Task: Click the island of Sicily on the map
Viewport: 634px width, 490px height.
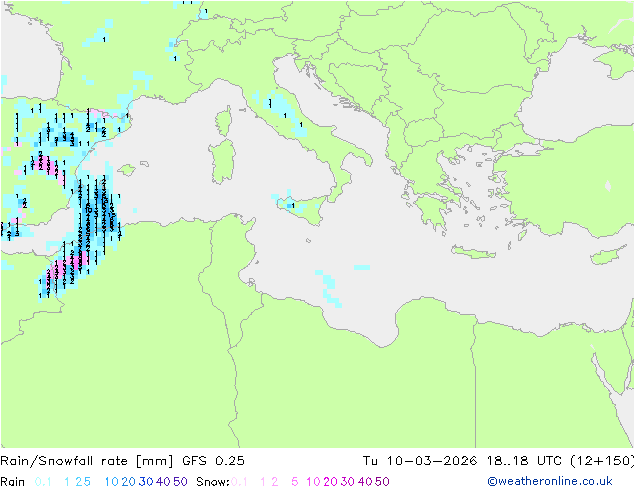Action: tap(303, 208)
